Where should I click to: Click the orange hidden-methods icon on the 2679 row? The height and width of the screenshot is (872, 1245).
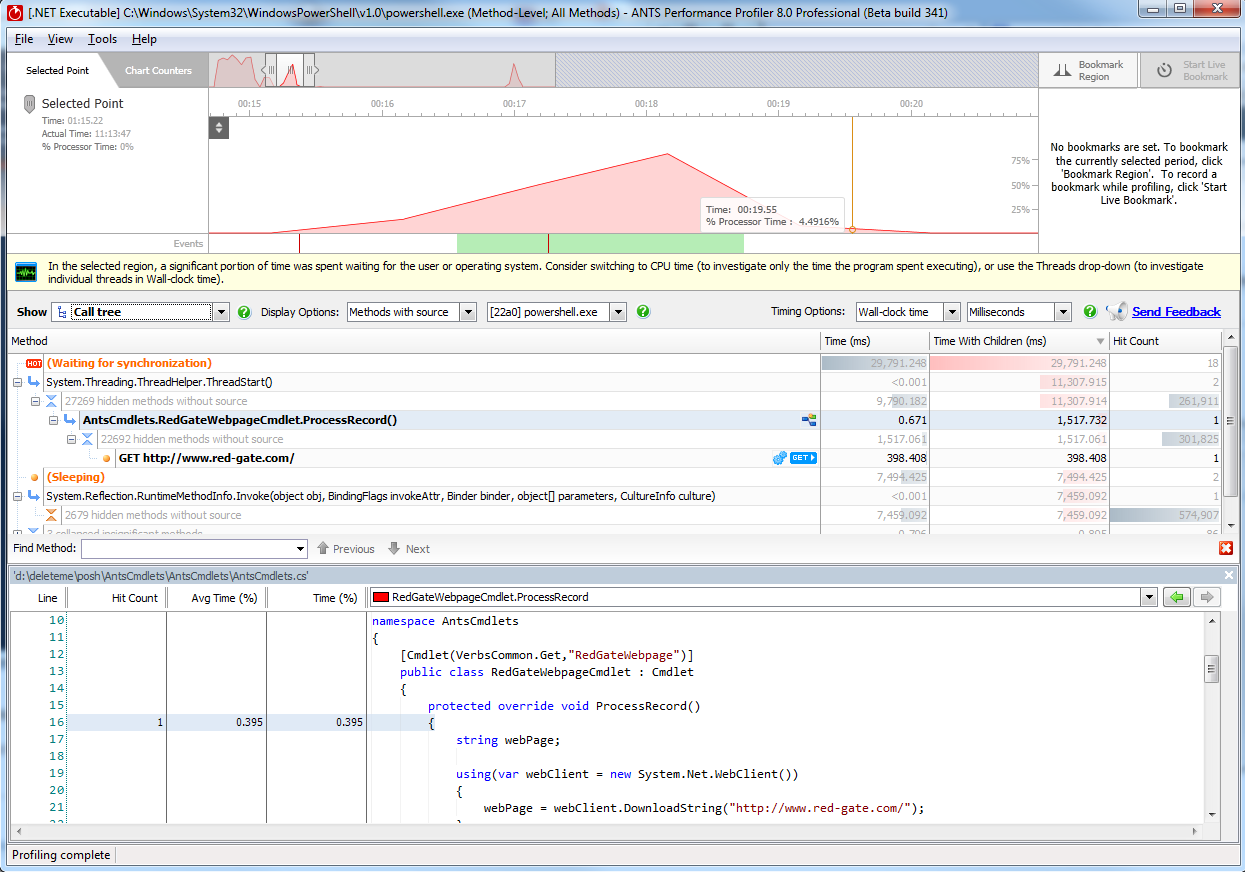coord(52,515)
